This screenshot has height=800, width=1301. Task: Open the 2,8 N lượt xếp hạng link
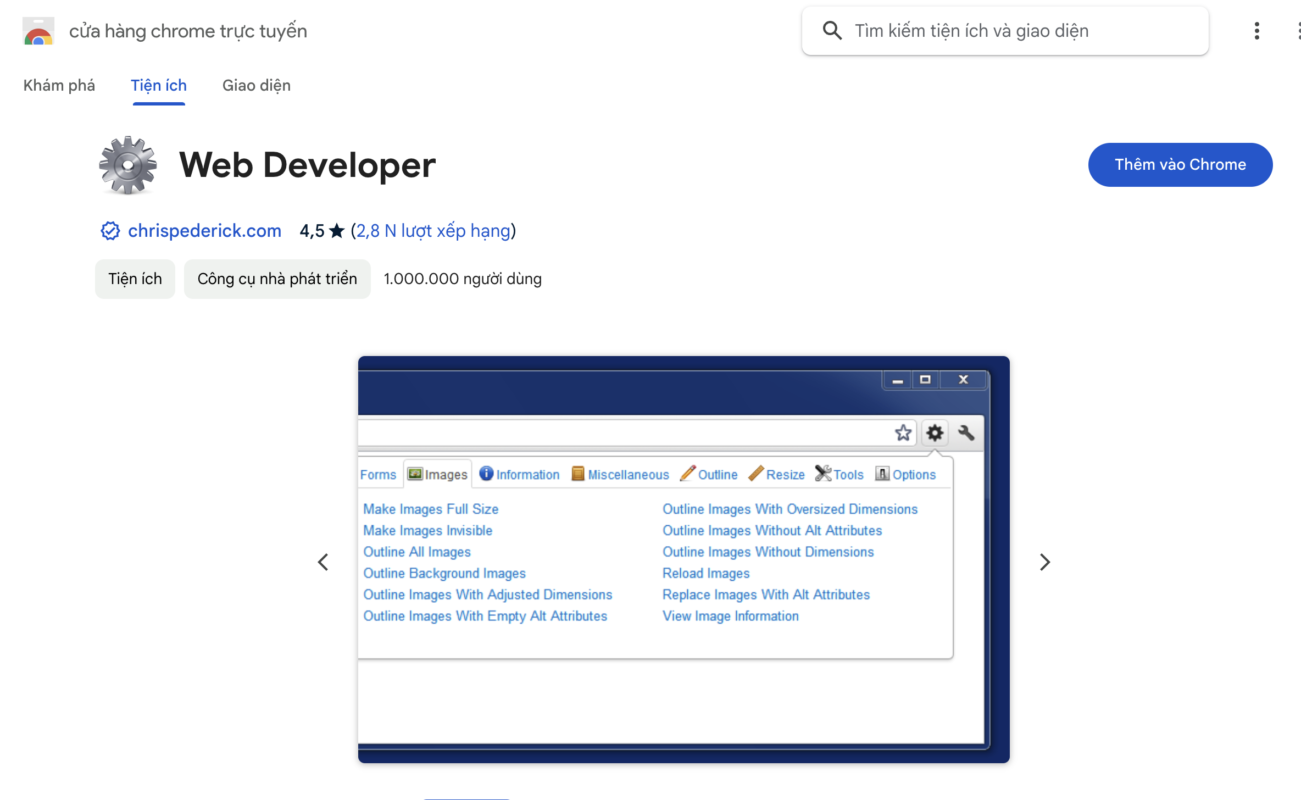click(433, 231)
